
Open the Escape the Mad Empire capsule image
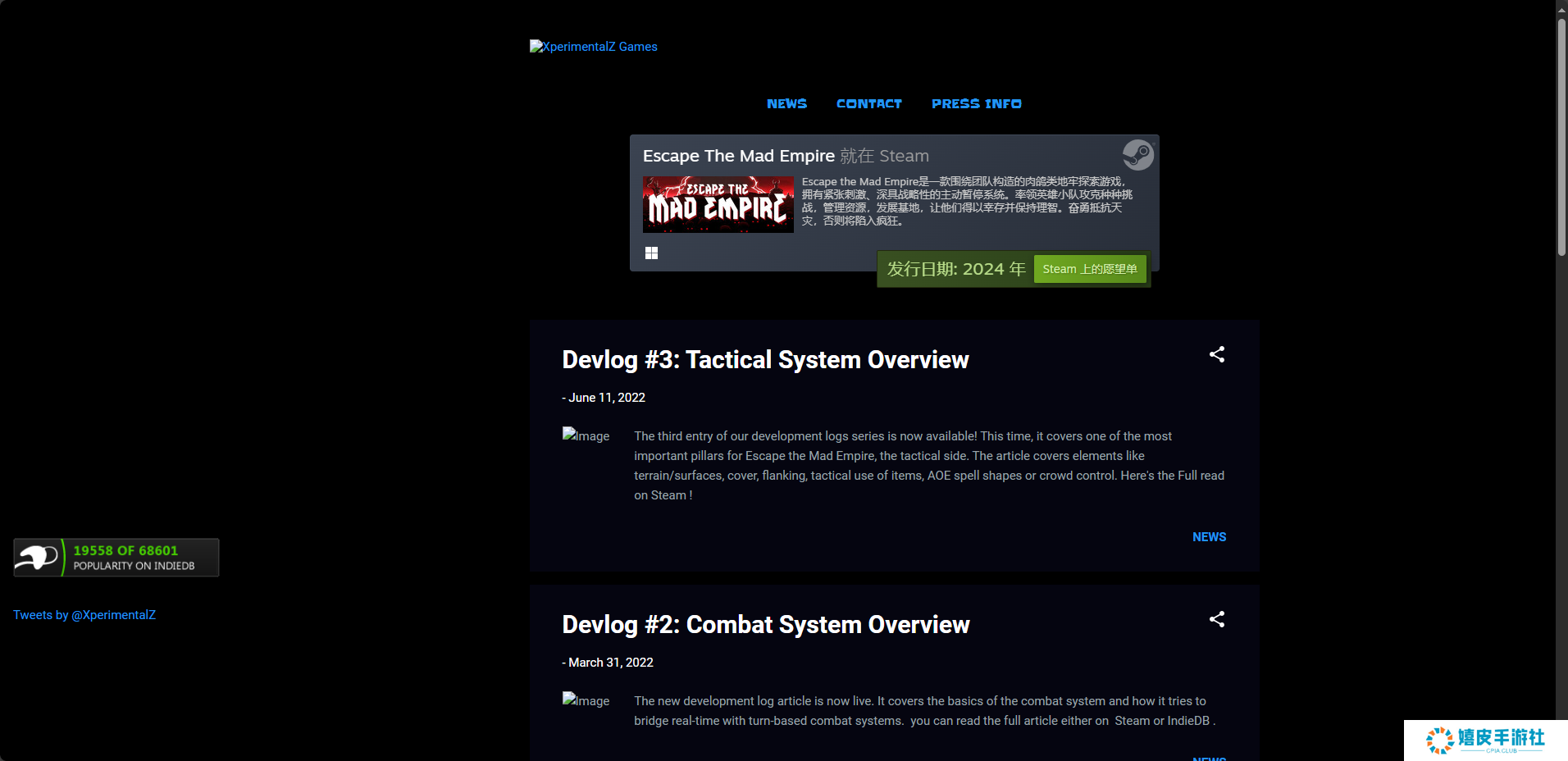[x=718, y=204]
